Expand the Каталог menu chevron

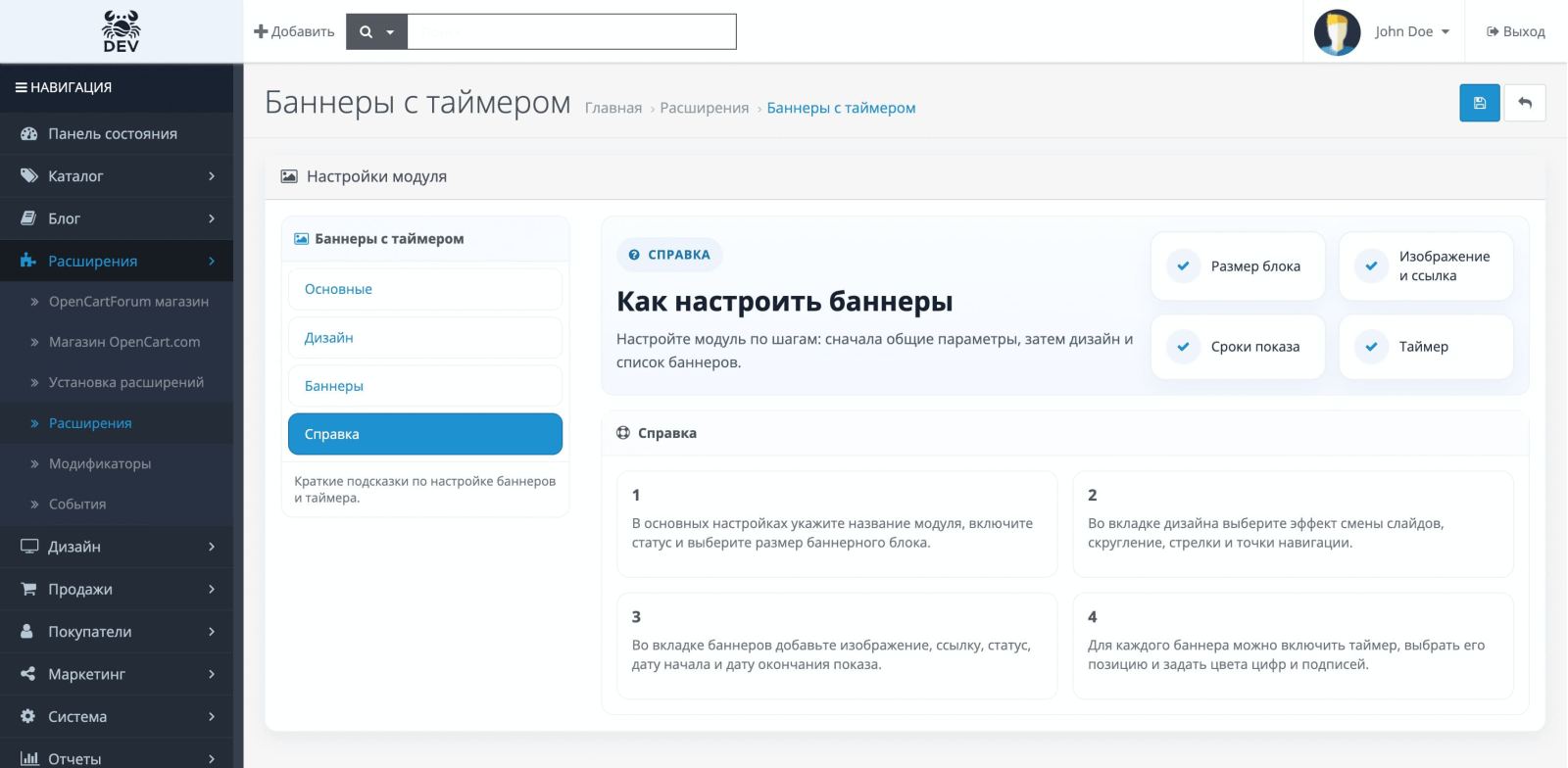[212, 176]
